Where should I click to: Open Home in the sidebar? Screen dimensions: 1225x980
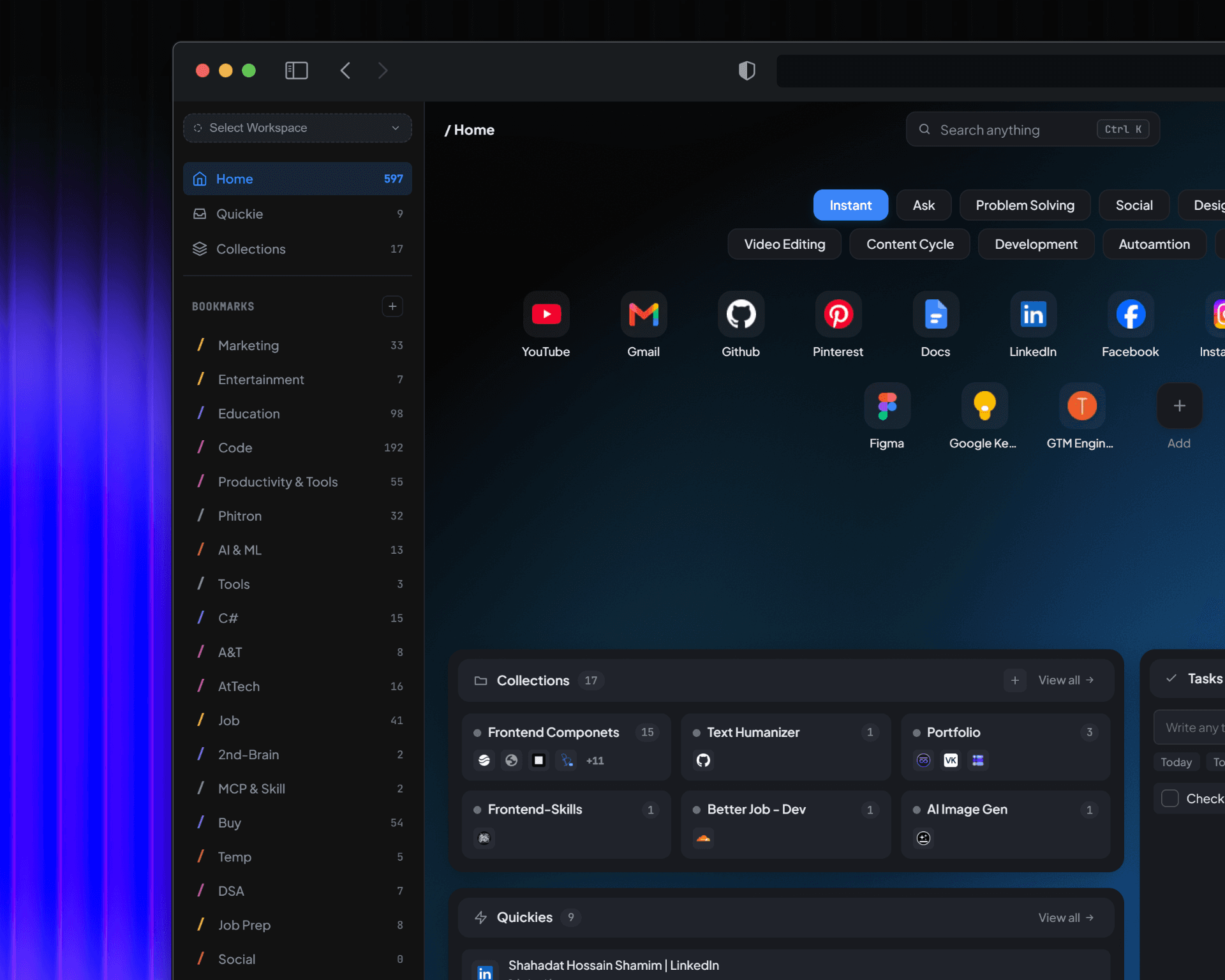click(x=297, y=179)
